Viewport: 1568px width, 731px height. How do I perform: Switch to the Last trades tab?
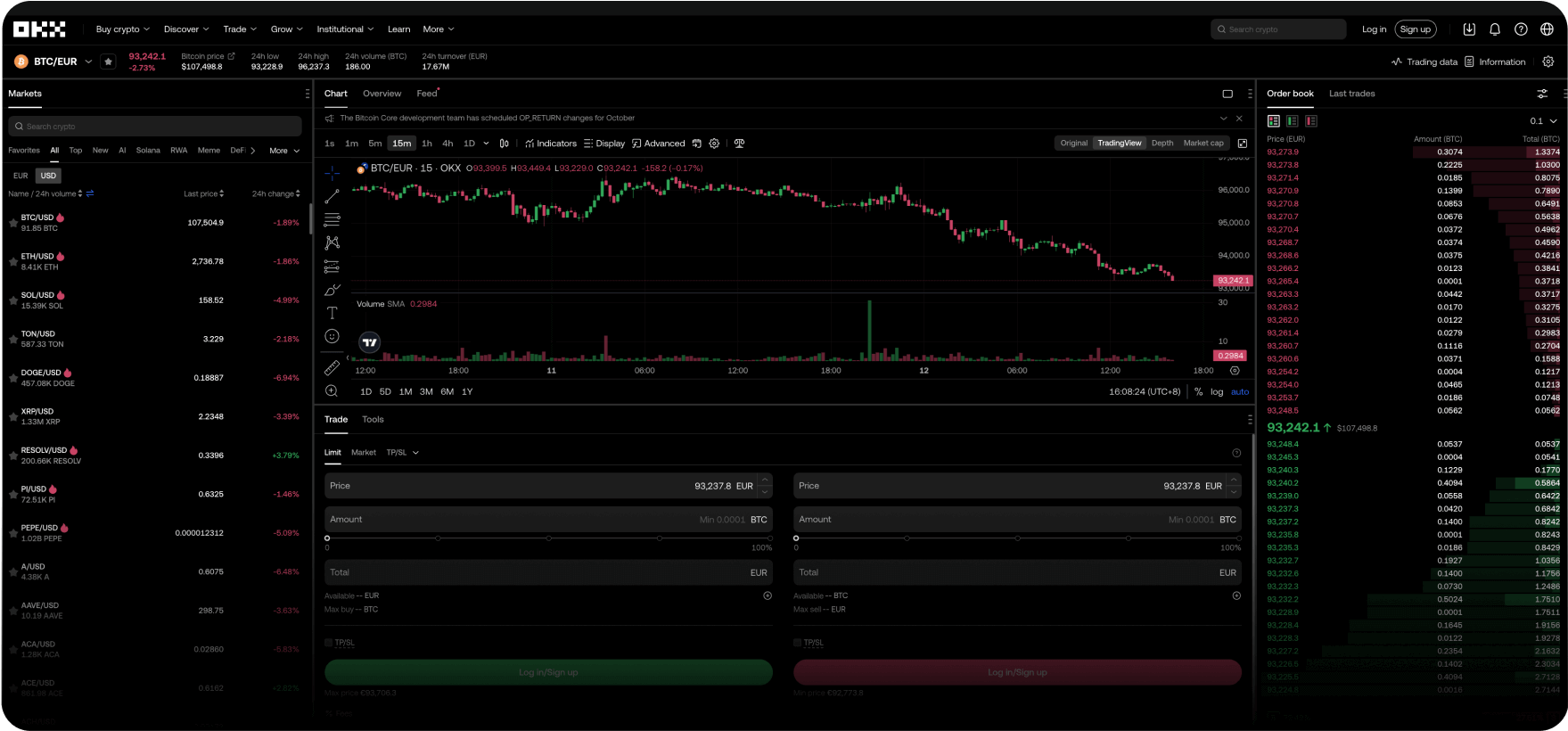(x=1351, y=94)
